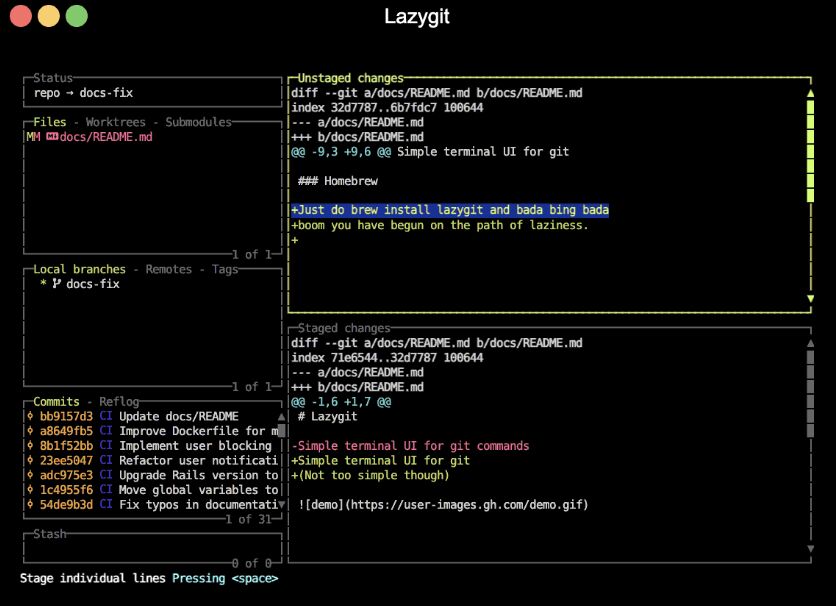Click the gray Staged changes scrollbar thumb
Screen dimensions: 836x606
click(810, 393)
